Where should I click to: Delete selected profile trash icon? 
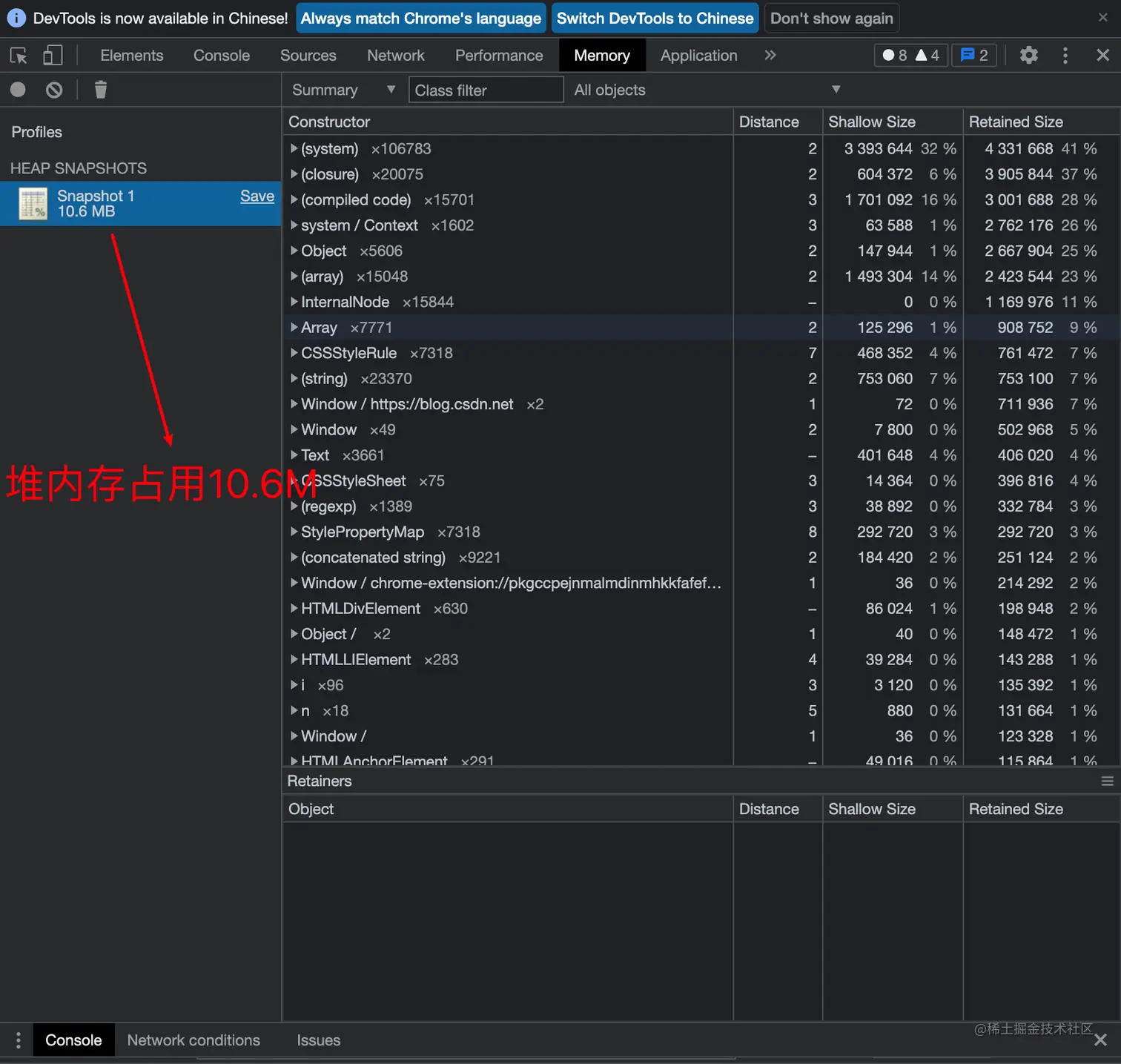pyautogui.click(x=101, y=90)
